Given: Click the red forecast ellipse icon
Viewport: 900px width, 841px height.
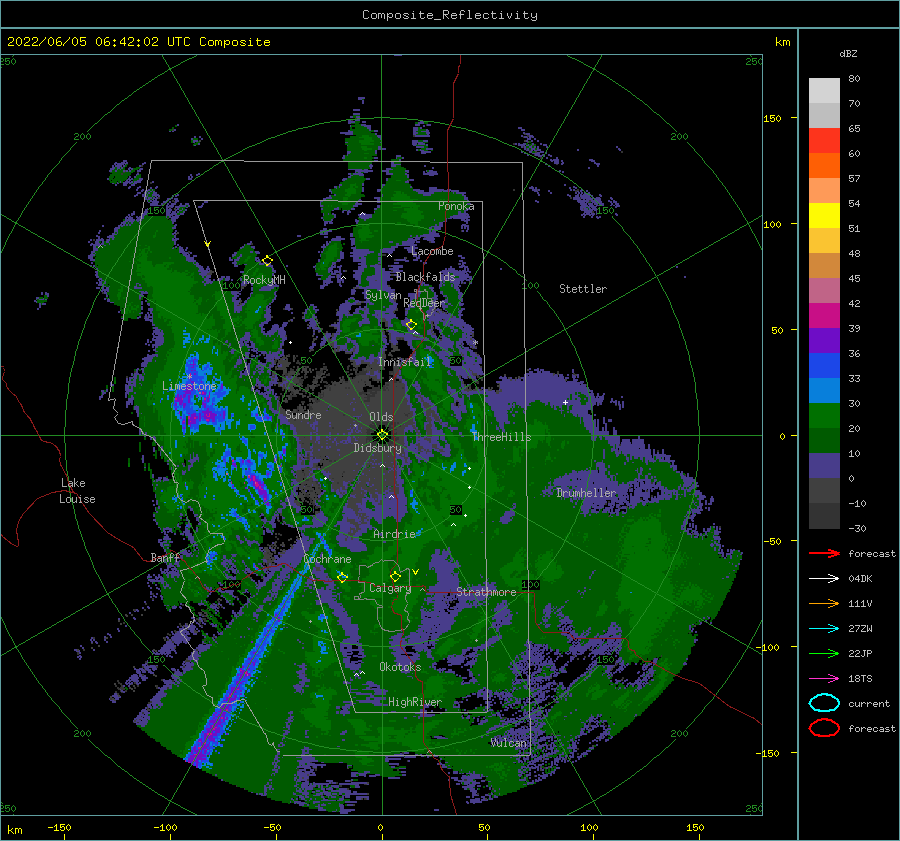Looking at the screenshot, I should [x=824, y=728].
